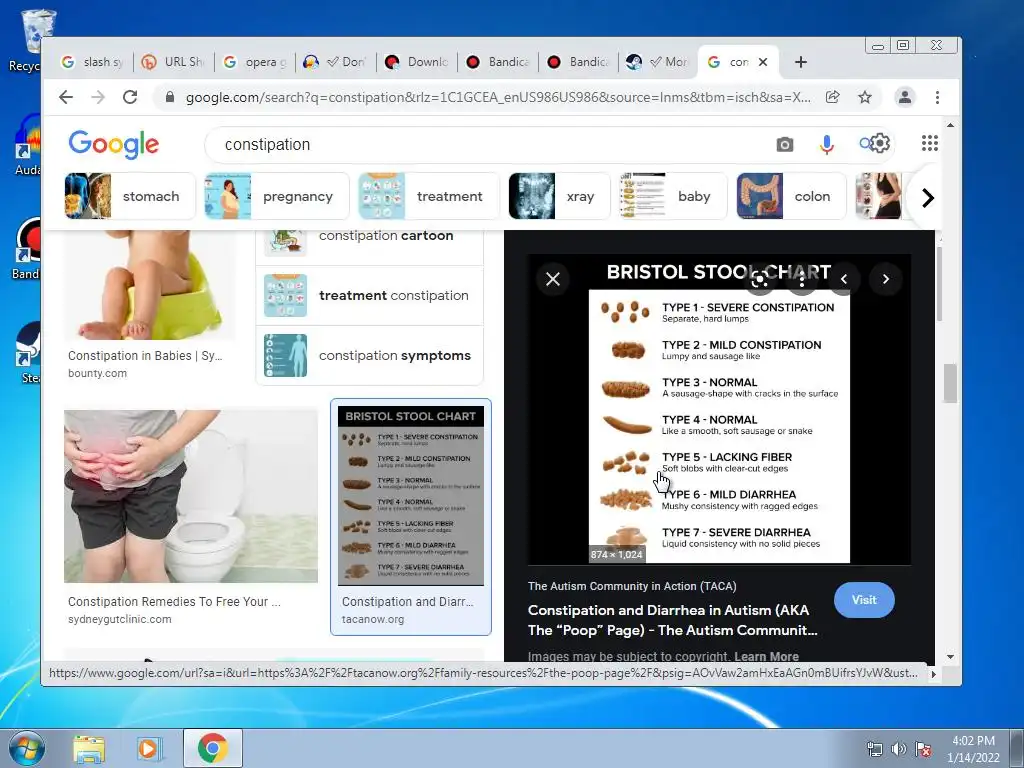Open the 'Constipation and Diarrhea in Autism' title link
This screenshot has width=1024, height=768.
point(672,620)
